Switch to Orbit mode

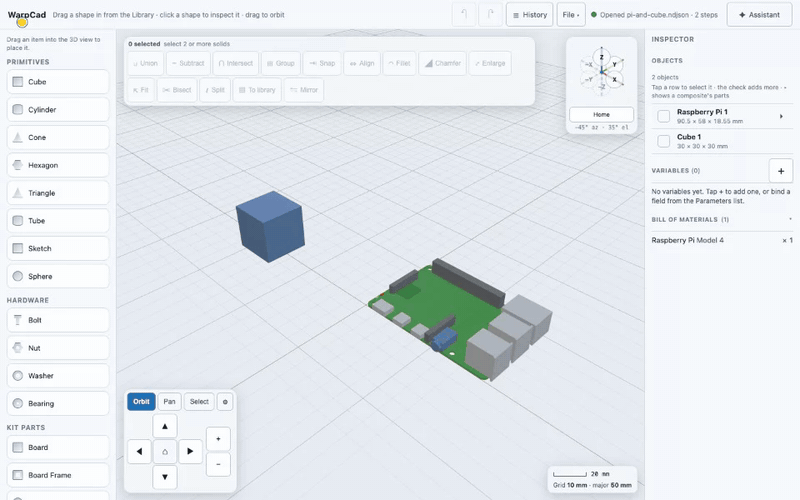point(141,402)
